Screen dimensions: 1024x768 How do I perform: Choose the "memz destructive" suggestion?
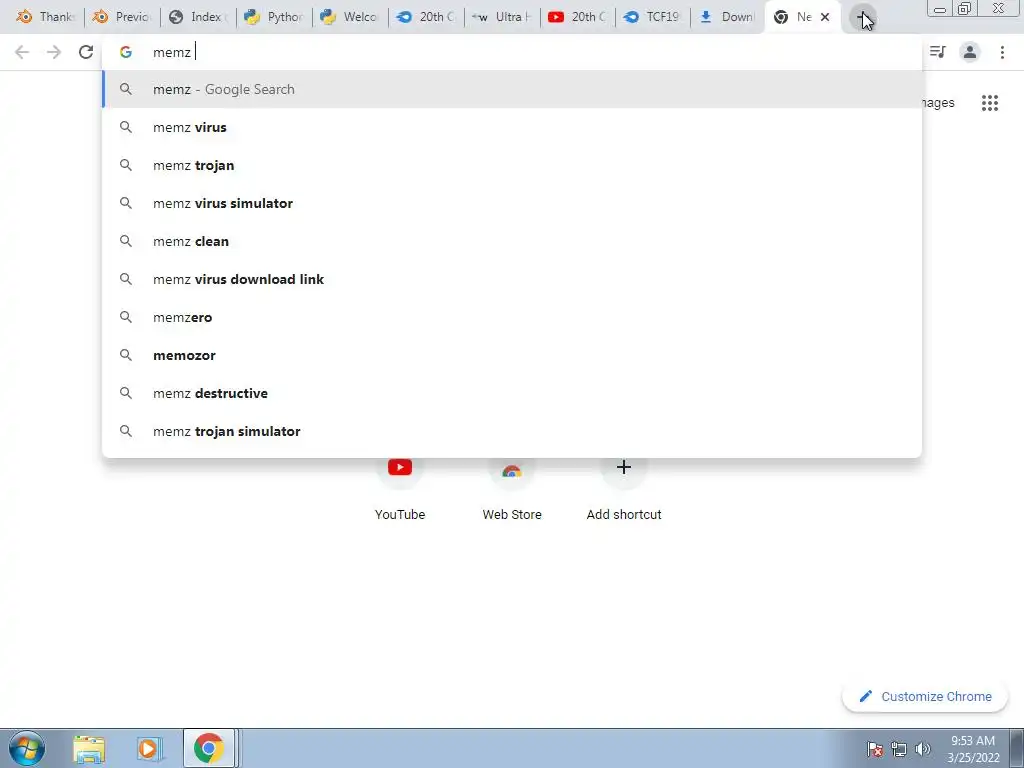(x=512, y=393)
